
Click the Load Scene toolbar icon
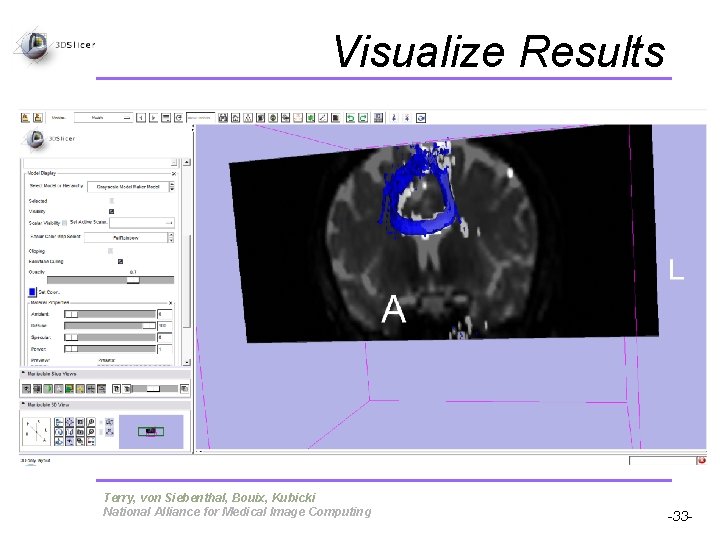point(25,118)
